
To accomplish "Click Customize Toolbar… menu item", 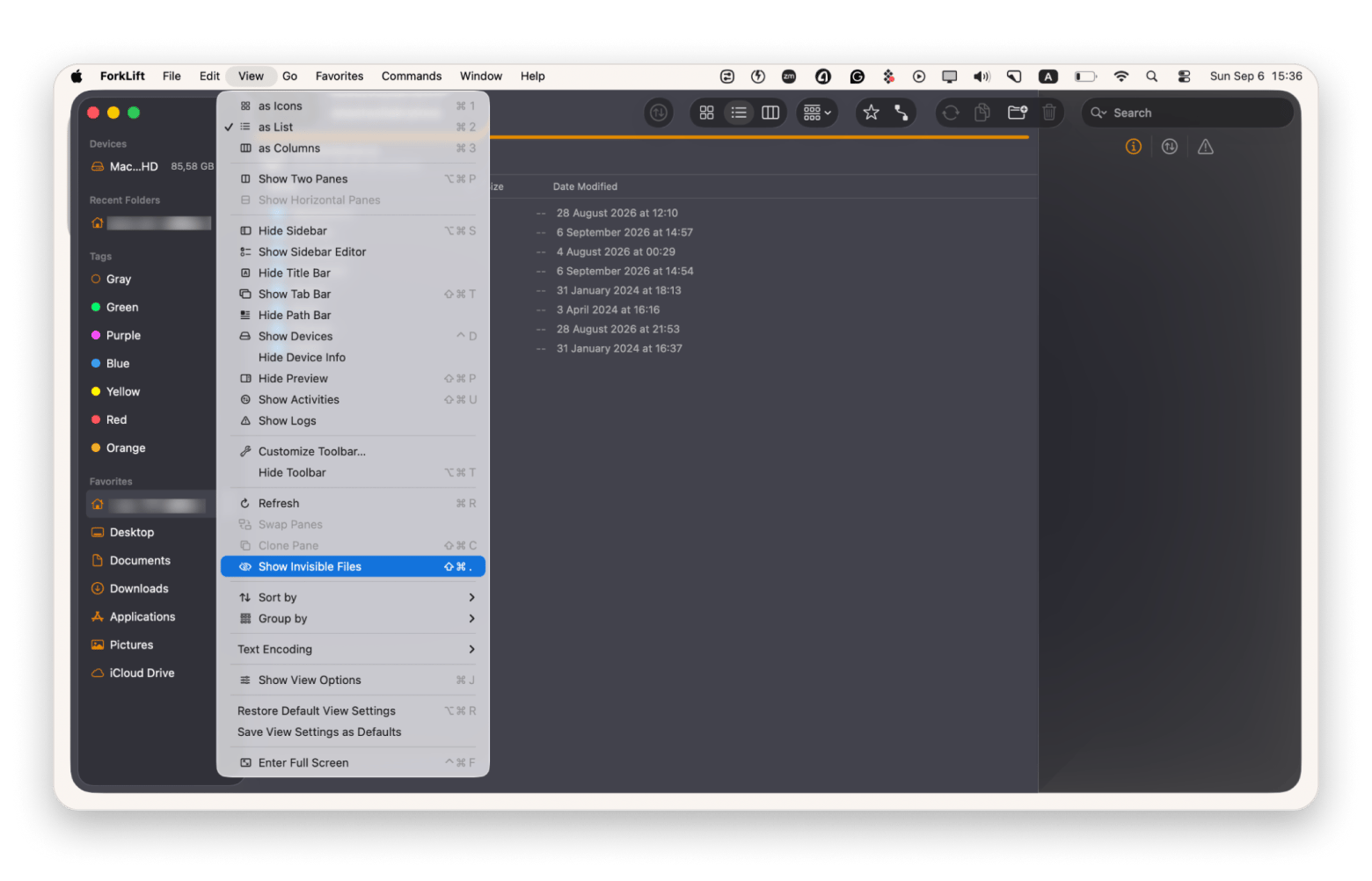I will point(353,452).
